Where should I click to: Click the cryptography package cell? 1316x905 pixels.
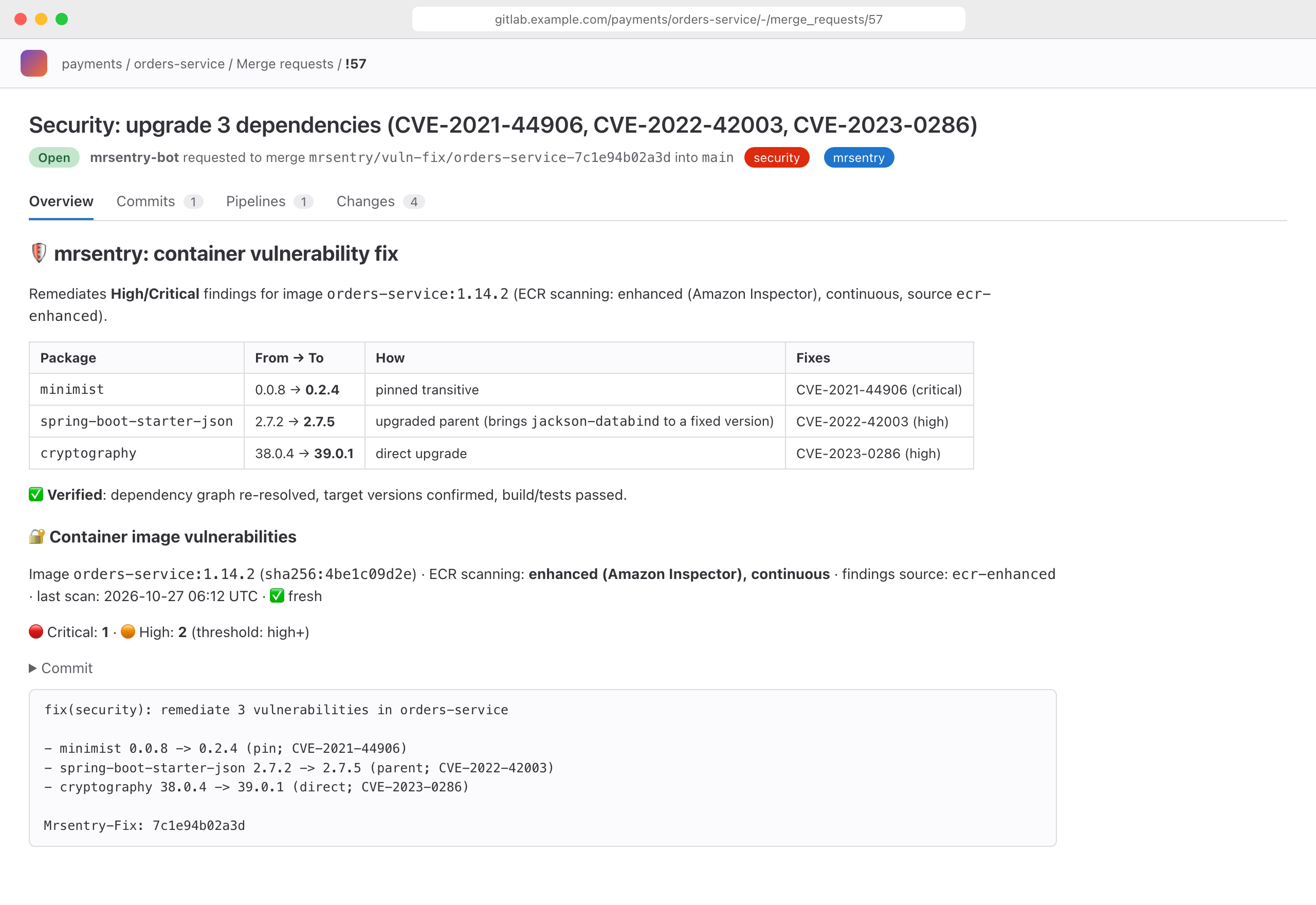click(x=137, y=452)
